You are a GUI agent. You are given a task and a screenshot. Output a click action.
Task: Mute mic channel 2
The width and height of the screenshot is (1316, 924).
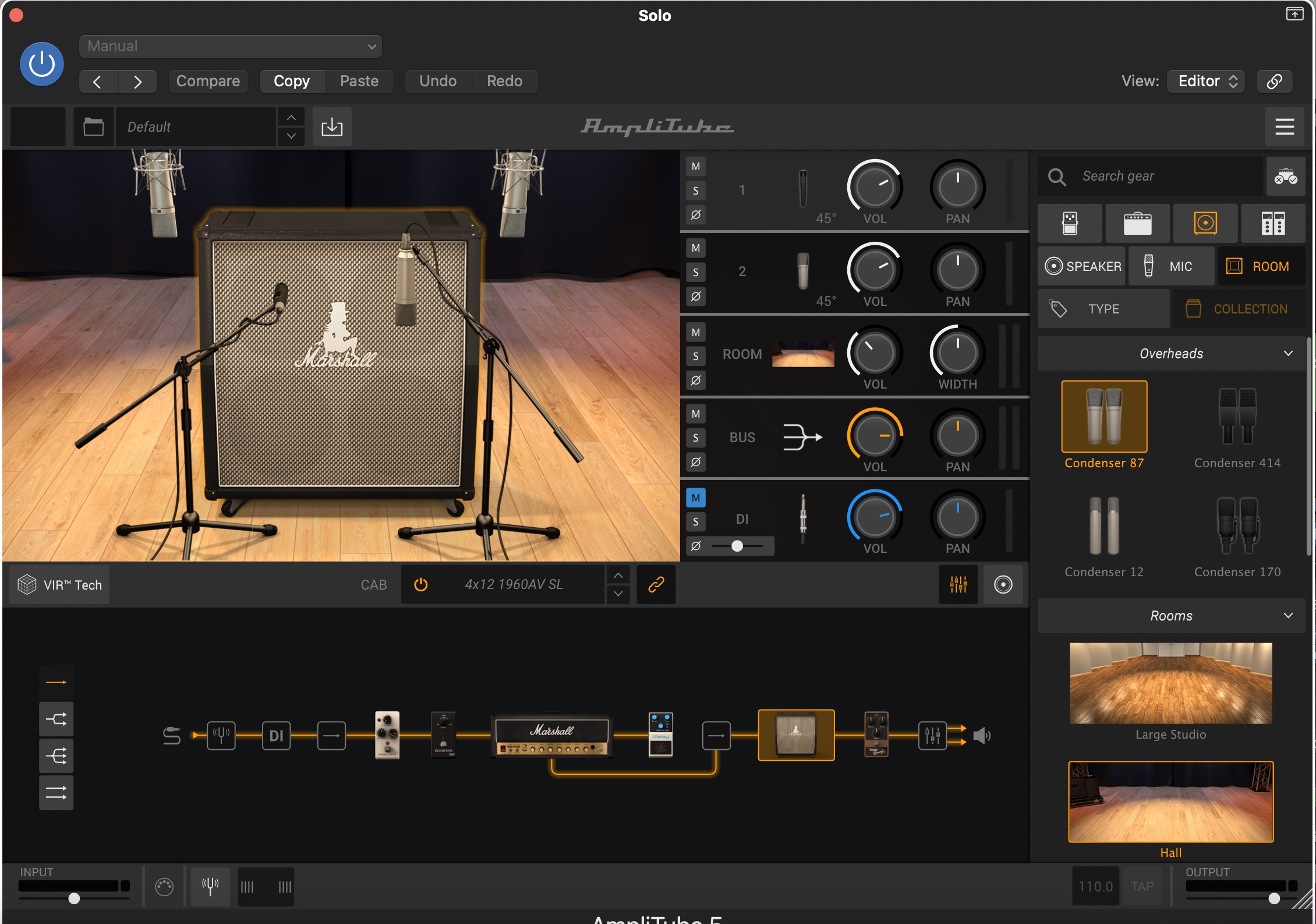point(696,248)
